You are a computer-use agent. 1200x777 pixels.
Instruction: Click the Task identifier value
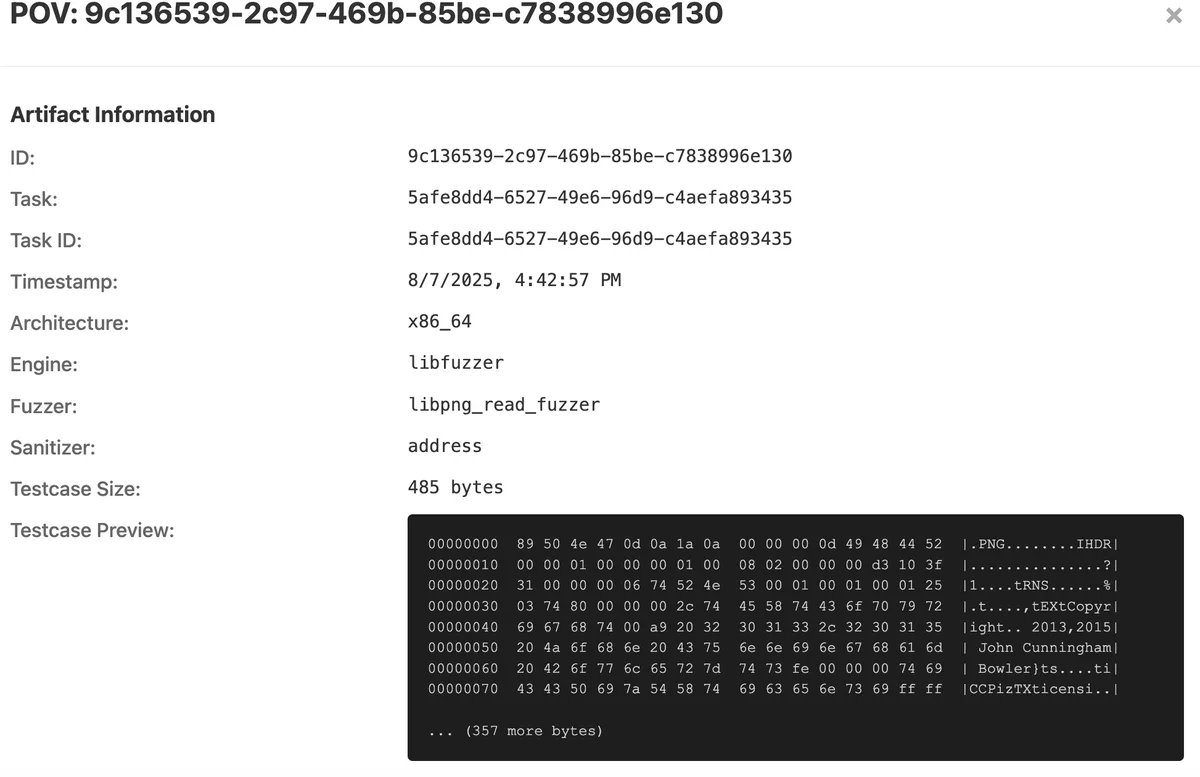pyautogui.click(x=599, y=197)
